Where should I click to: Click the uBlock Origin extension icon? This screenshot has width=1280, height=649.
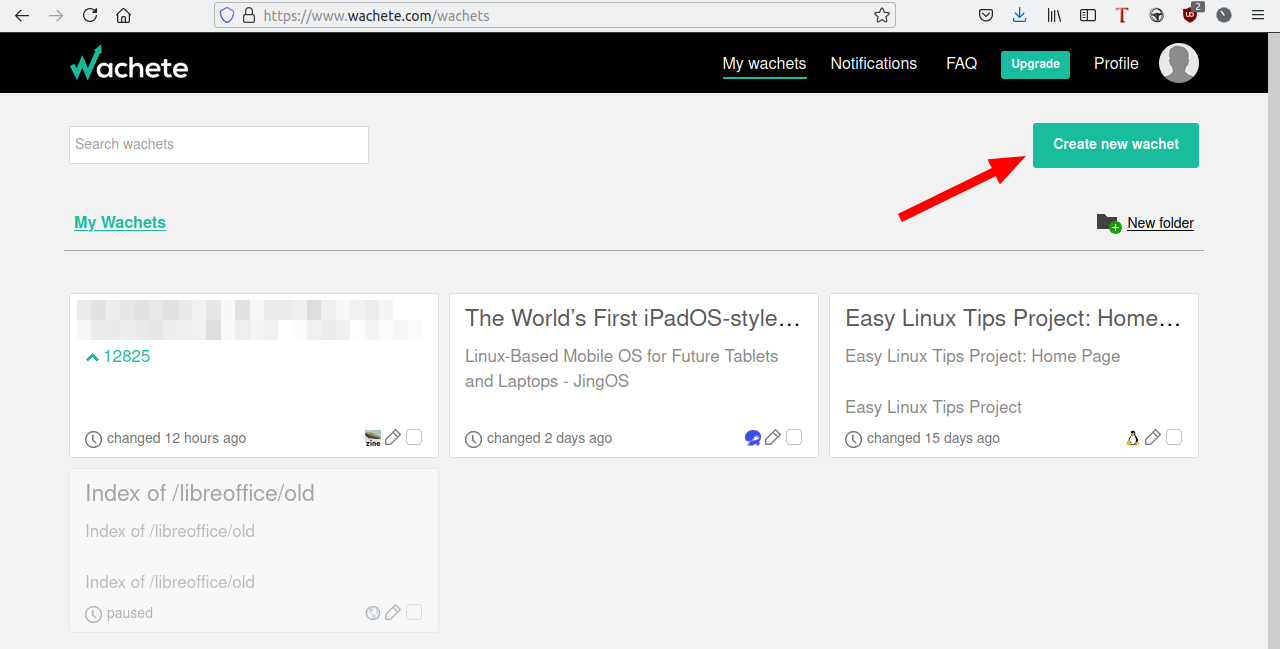point(1190,14)
